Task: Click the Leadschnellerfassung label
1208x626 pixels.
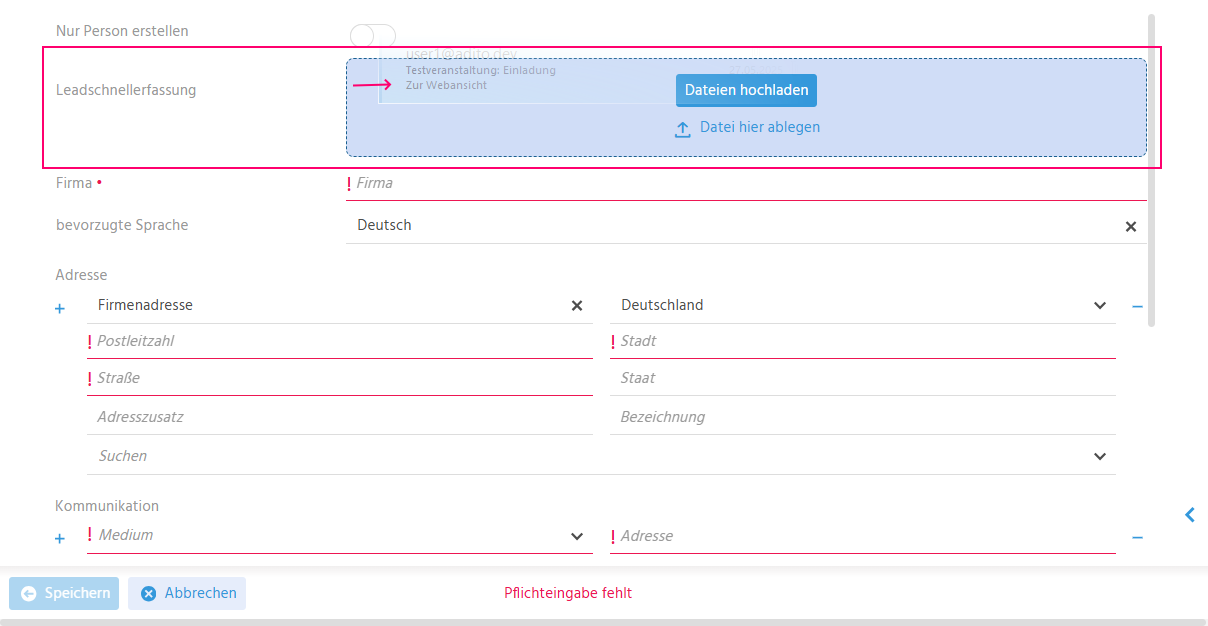Action: (126, 90)
